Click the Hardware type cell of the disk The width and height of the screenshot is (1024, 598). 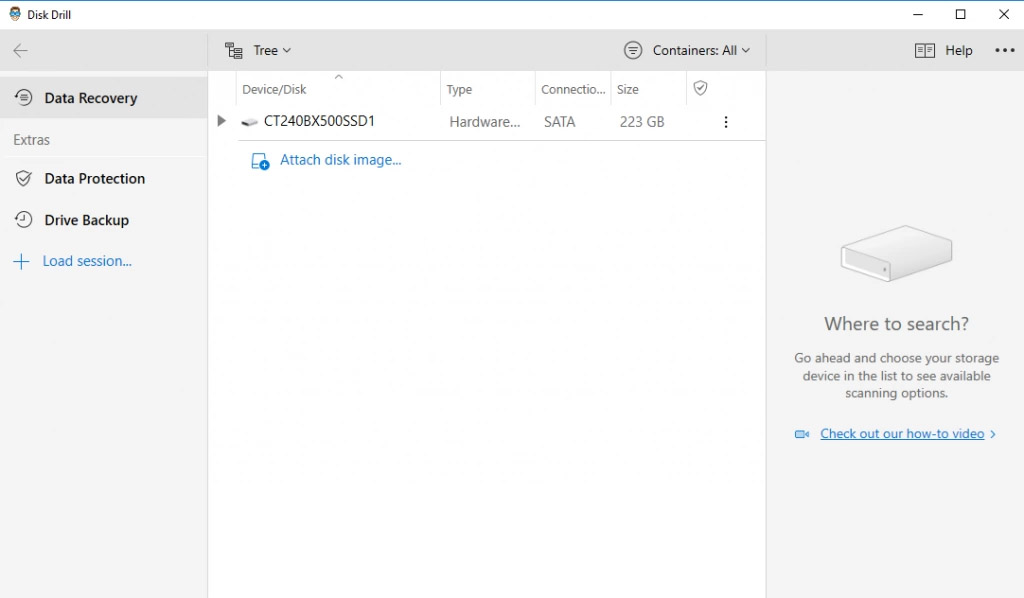[x=485, y=122]
